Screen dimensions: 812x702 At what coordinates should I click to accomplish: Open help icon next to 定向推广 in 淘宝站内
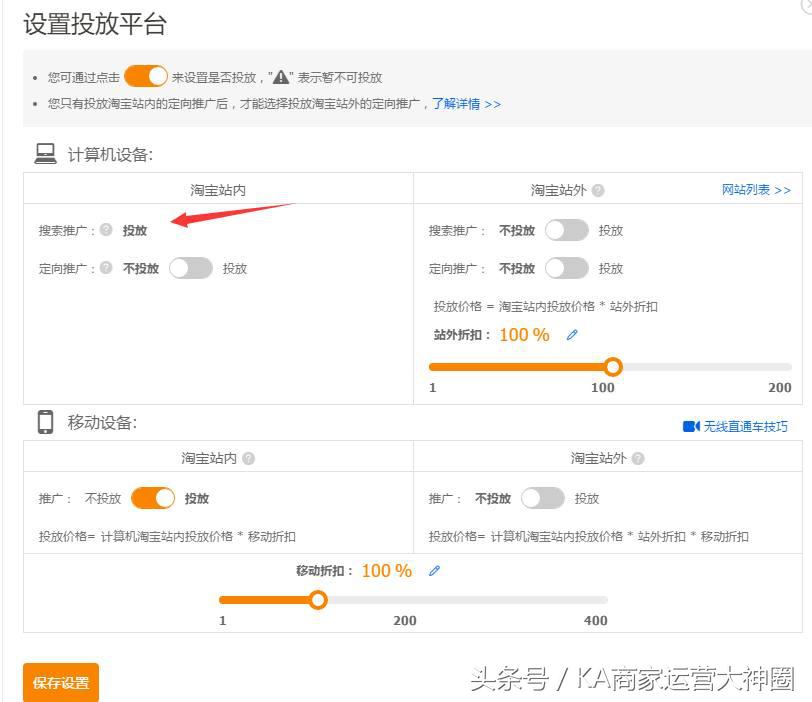tap(104, 268)
